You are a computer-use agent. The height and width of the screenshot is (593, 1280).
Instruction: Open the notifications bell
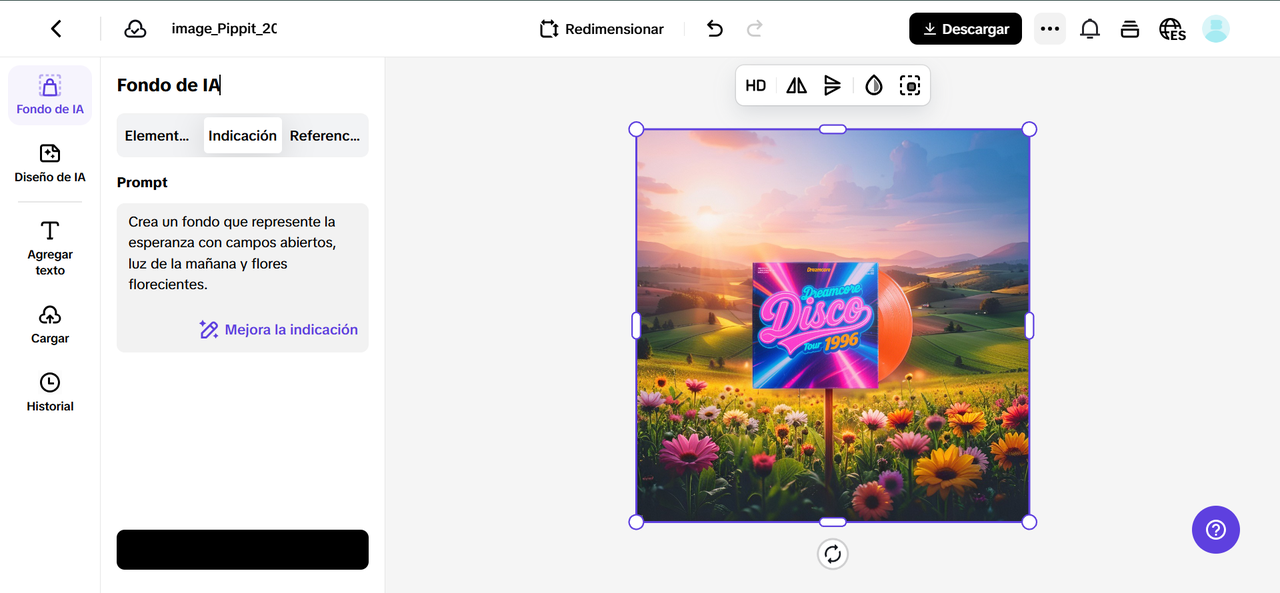[1090, 29]
